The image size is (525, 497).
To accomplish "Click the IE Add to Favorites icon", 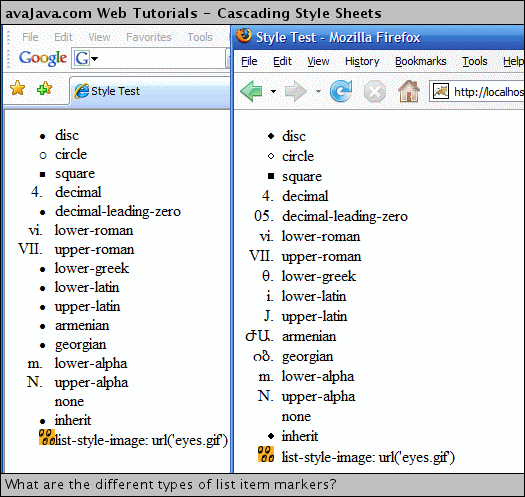I will click(45, 88).
